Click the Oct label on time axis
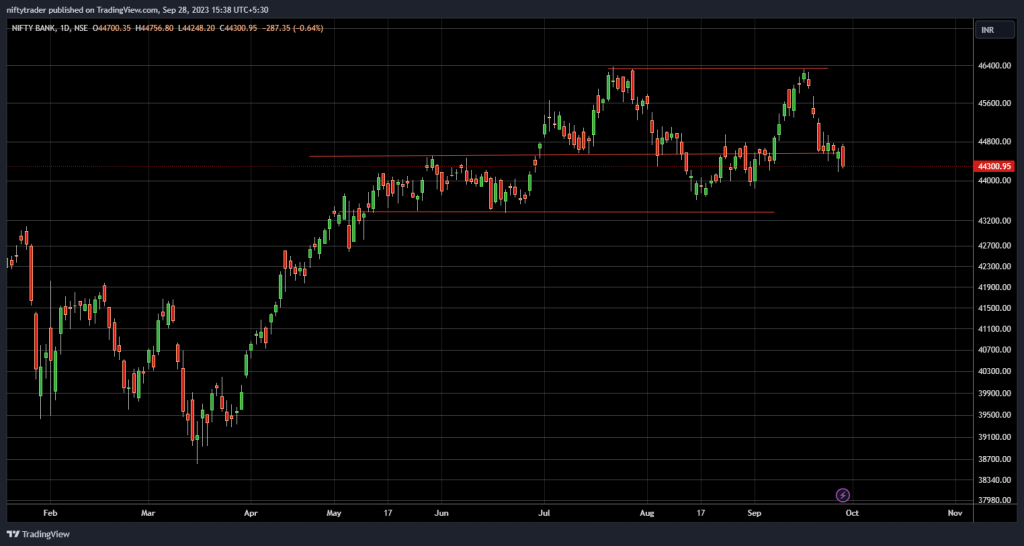The image size is (1024, 546). [852, 513]
